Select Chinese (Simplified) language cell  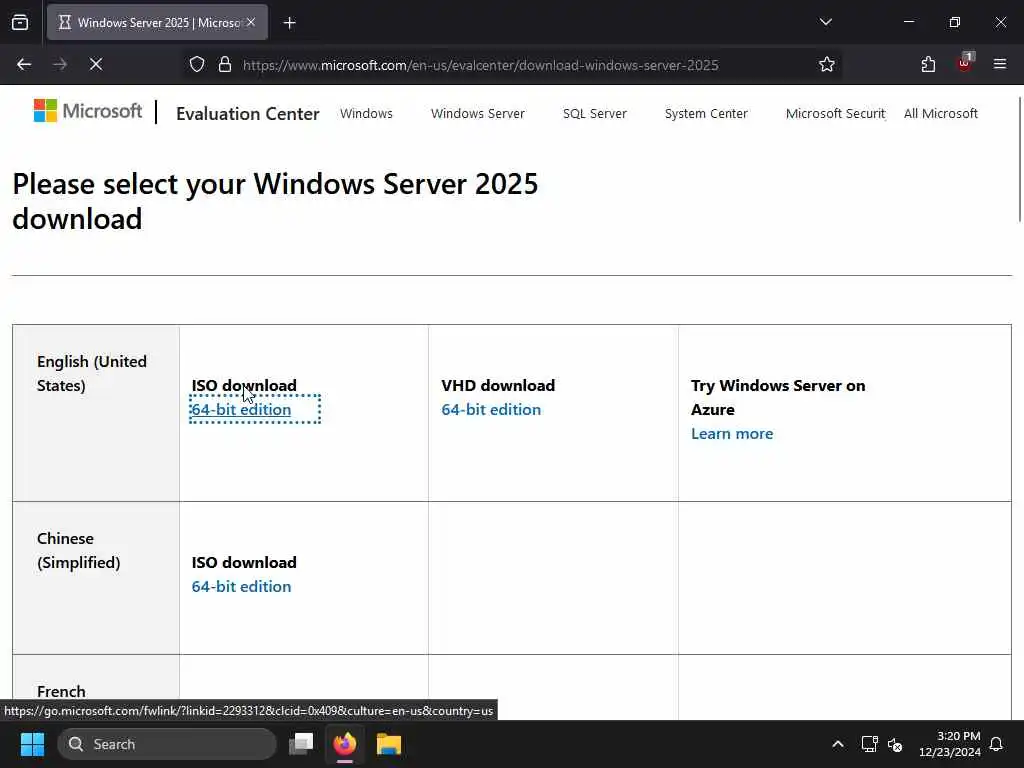click(96, 578)
